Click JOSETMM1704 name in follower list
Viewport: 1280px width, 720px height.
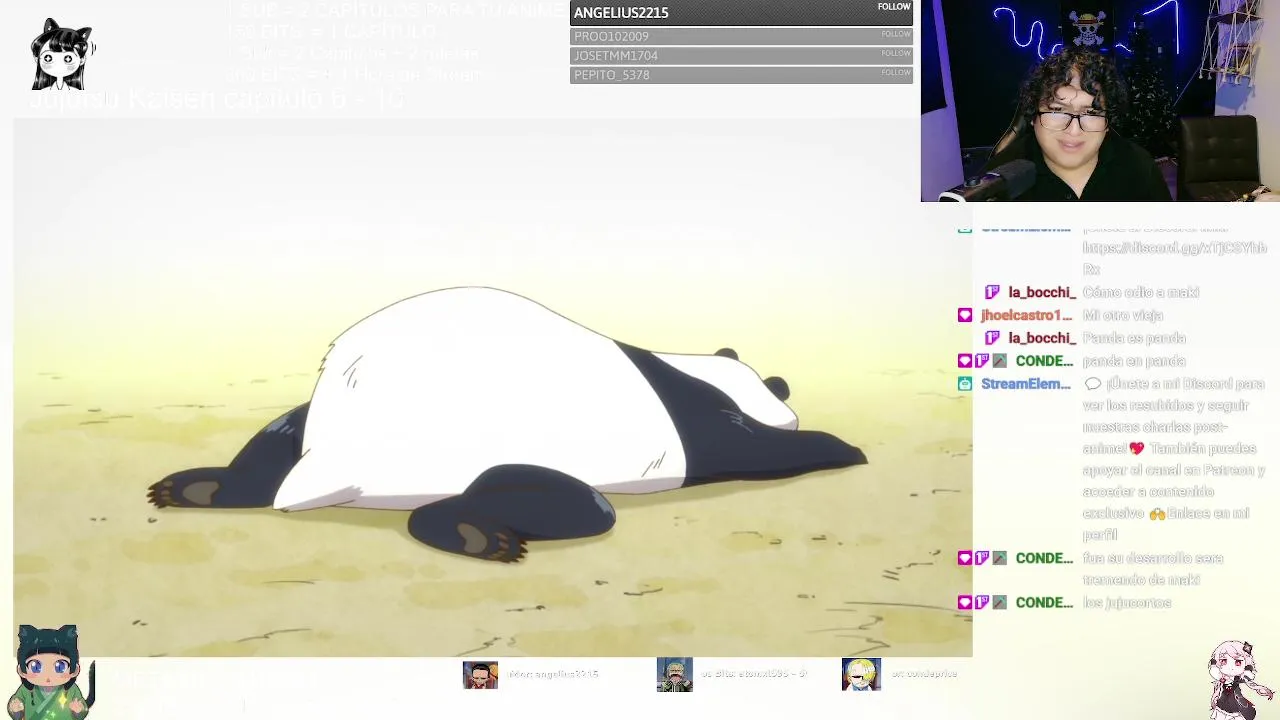point(616,55)
